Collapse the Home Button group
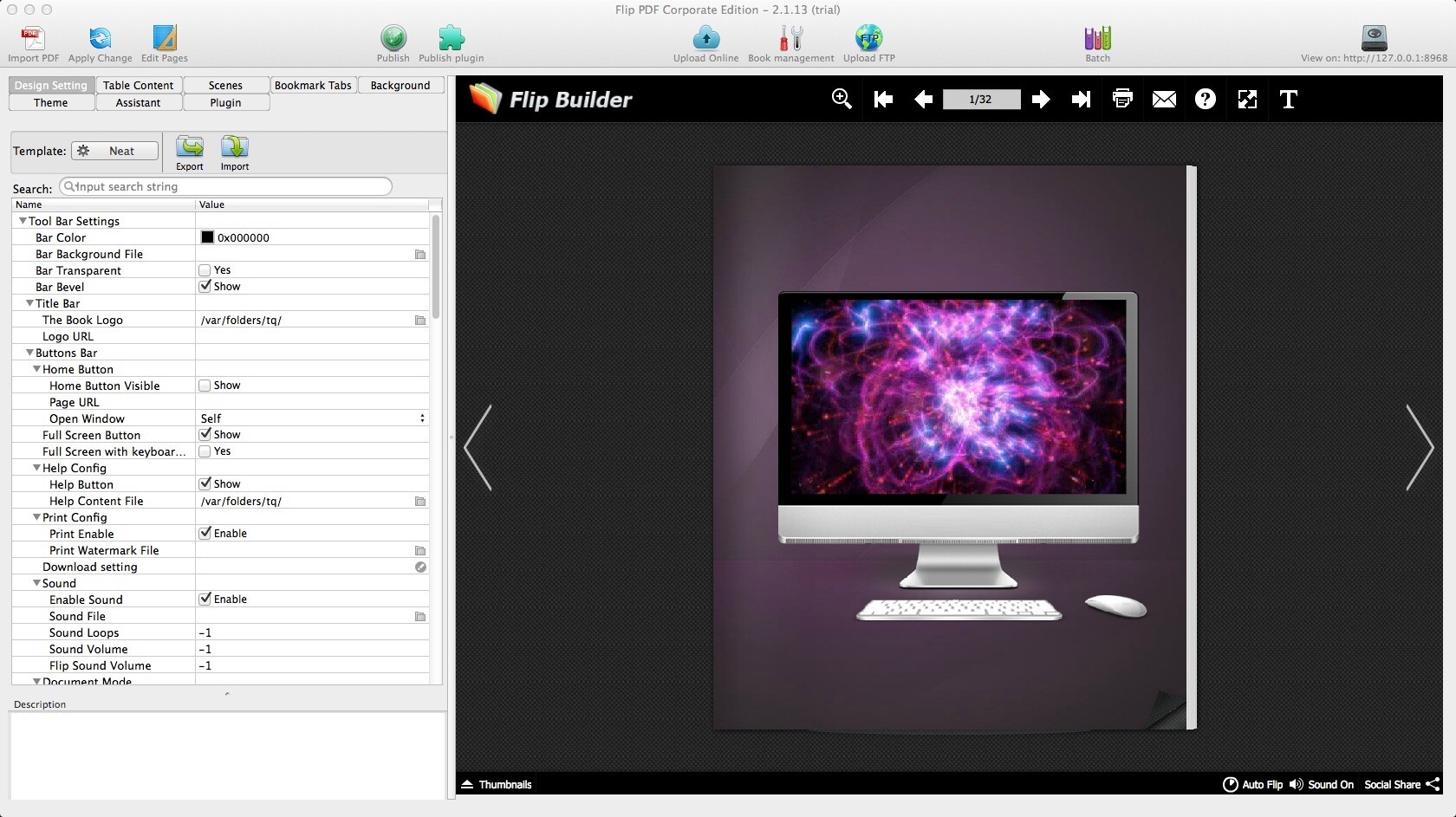1456x817 pixels. (x=36, y=369)
